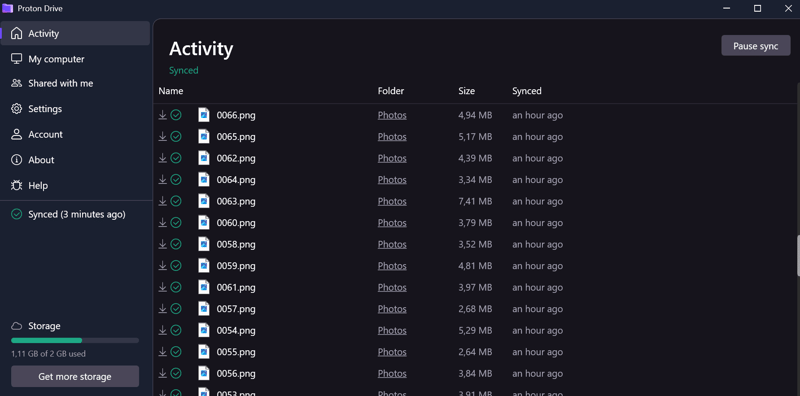Click the green synced checkmark beside 0065.png
The image size is (800, 396).
[176, 137]
